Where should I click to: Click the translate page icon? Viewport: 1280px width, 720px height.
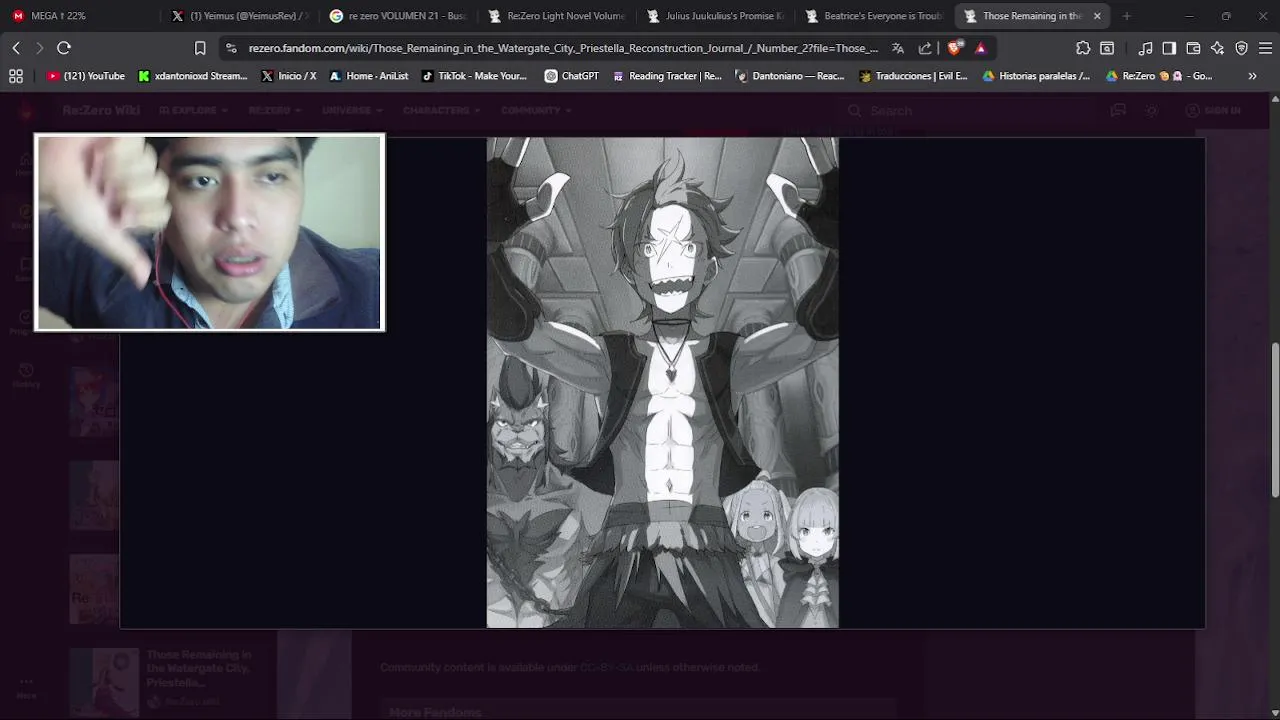click(x=898, y=48)
